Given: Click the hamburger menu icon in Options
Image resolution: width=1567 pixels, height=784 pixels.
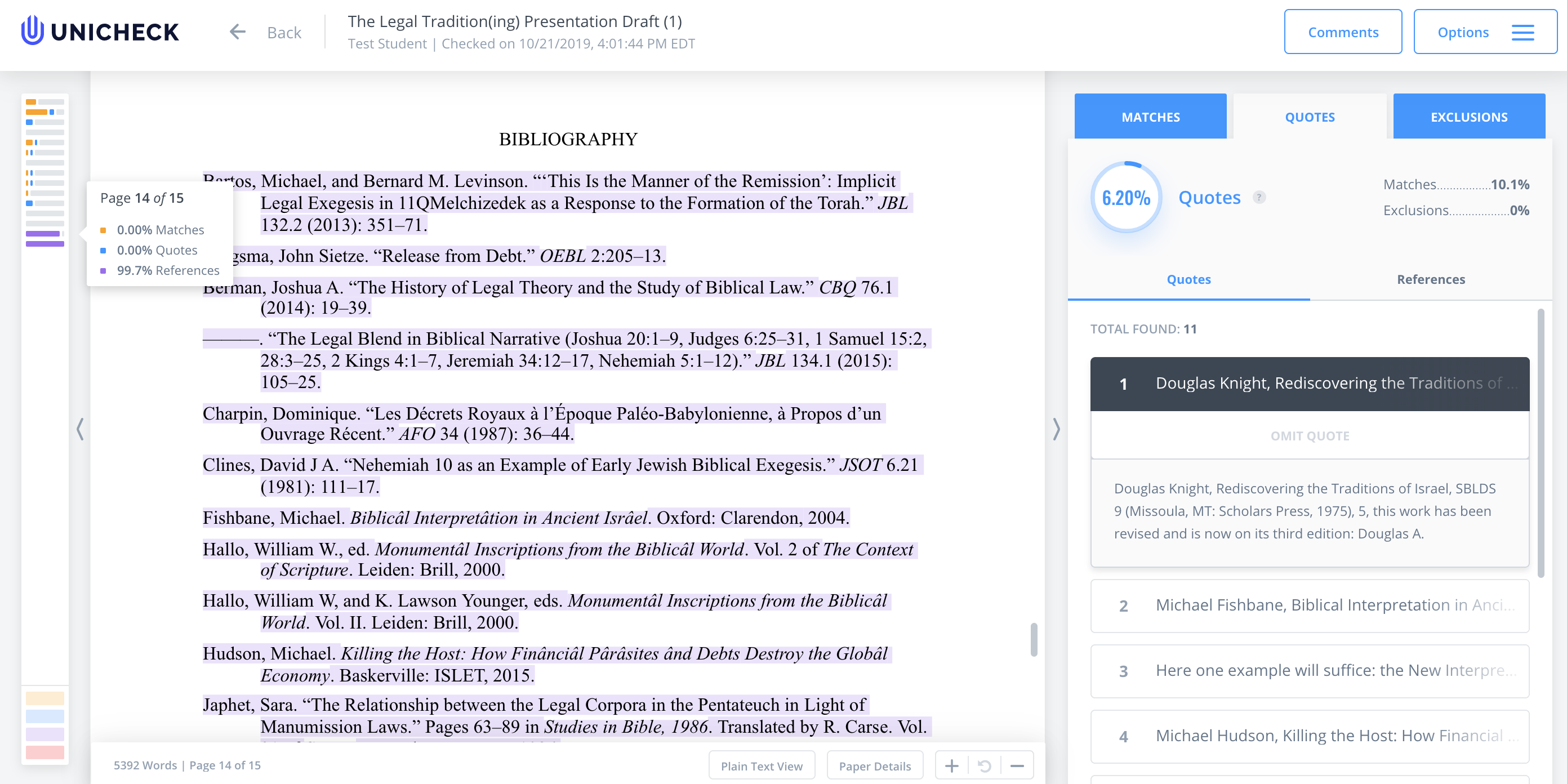Looking at the screenshot, I should [x=1523, y=32].
